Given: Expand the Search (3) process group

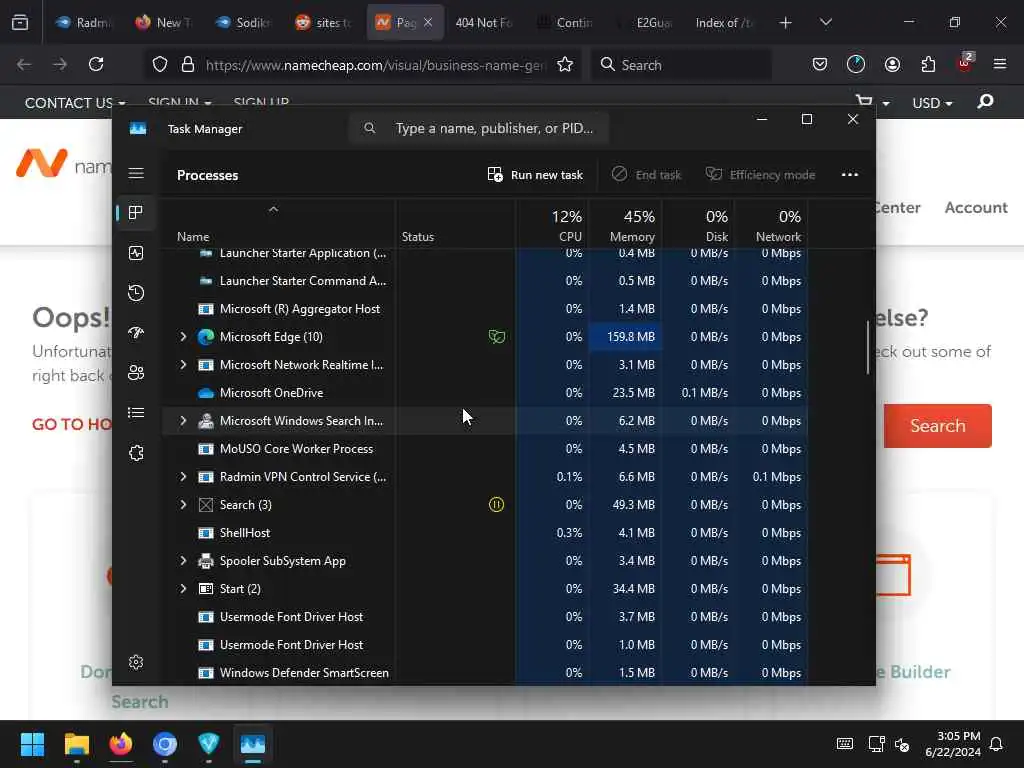Looking at the screenshot, I should coord(184,504).
